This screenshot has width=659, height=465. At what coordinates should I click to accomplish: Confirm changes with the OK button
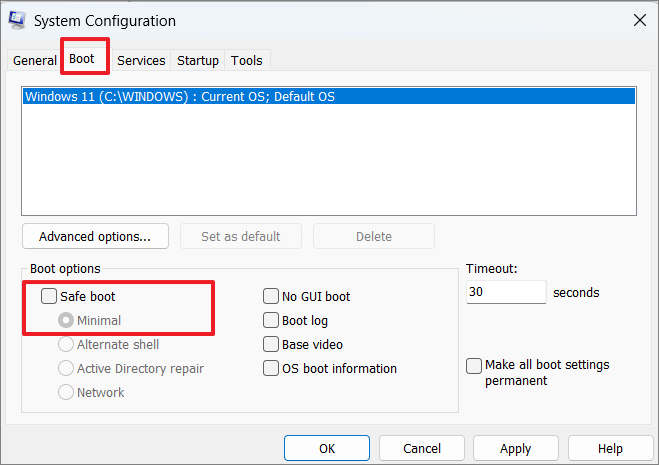(x=327, y=448)
